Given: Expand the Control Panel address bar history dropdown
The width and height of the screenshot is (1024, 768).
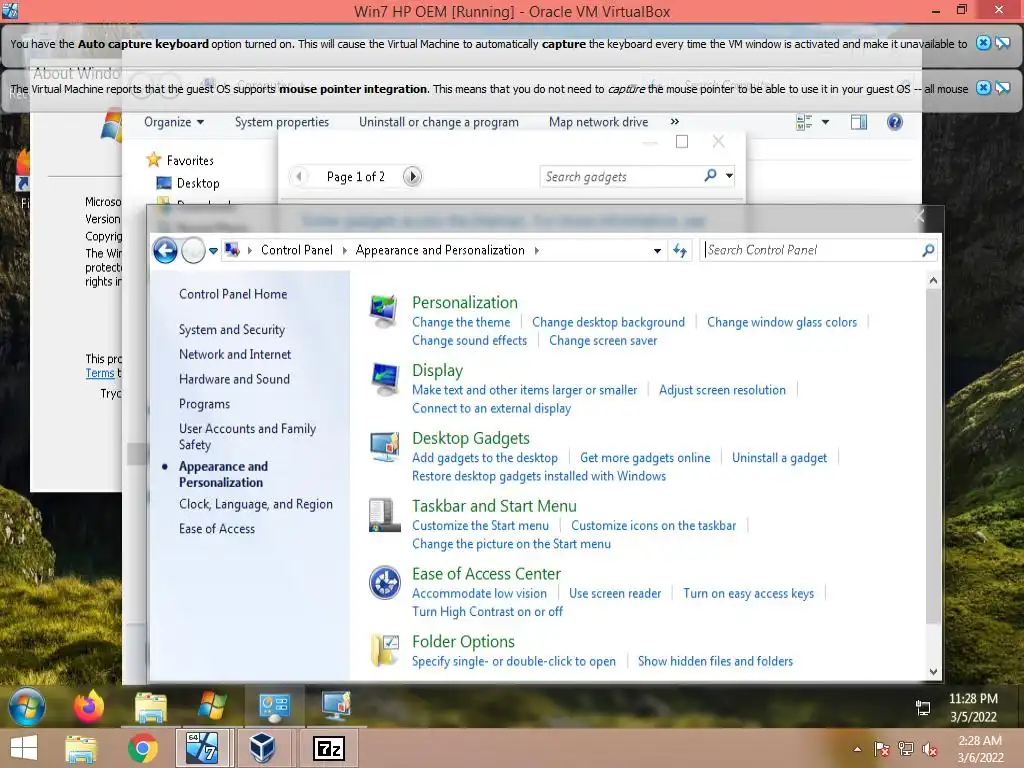Looking at the screenshot, I should tap(657, 251).
